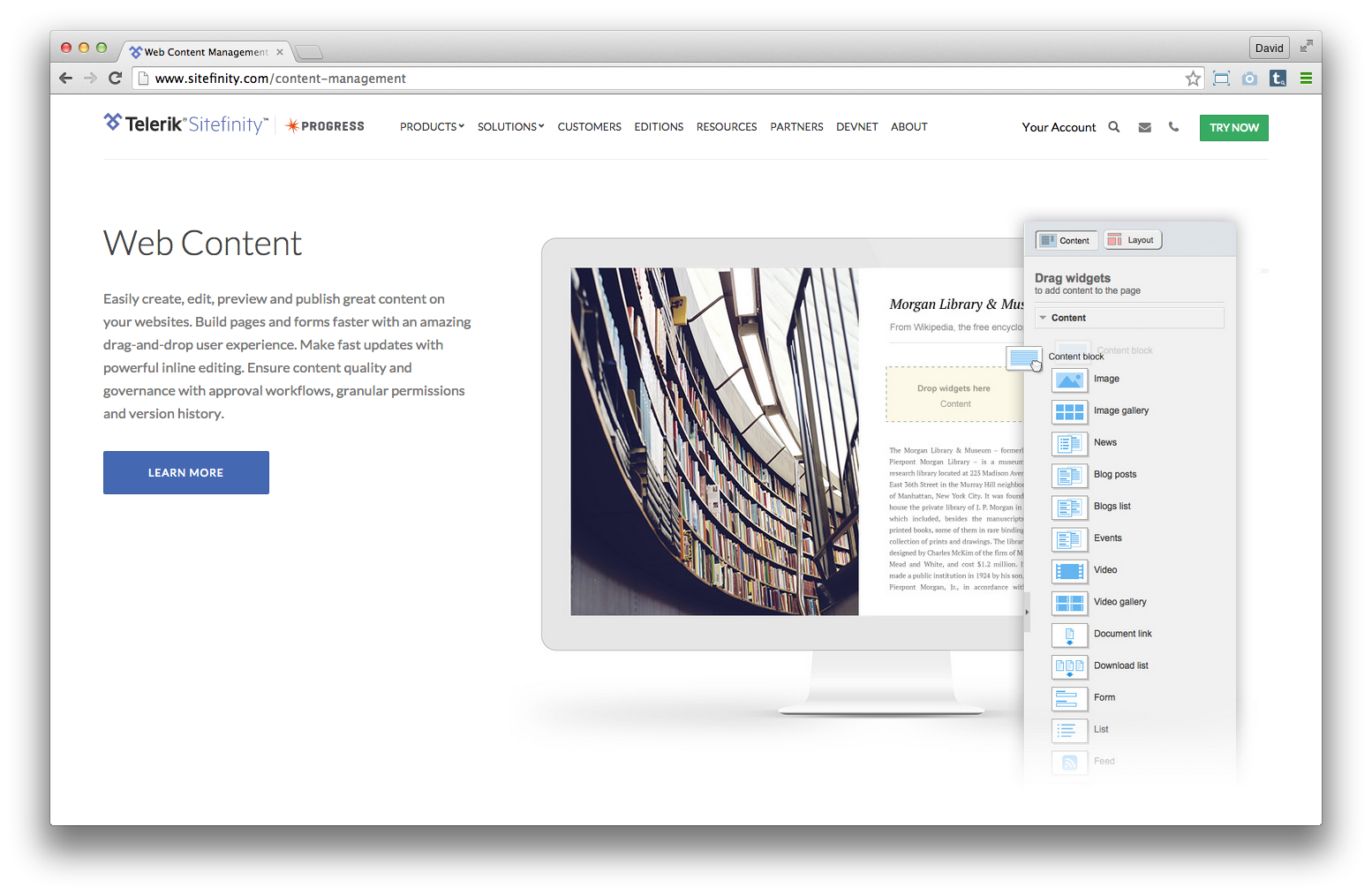This screenshot has width=1372, height=895.
Task: Open the Your Account link
Action: coord(1059,127)
